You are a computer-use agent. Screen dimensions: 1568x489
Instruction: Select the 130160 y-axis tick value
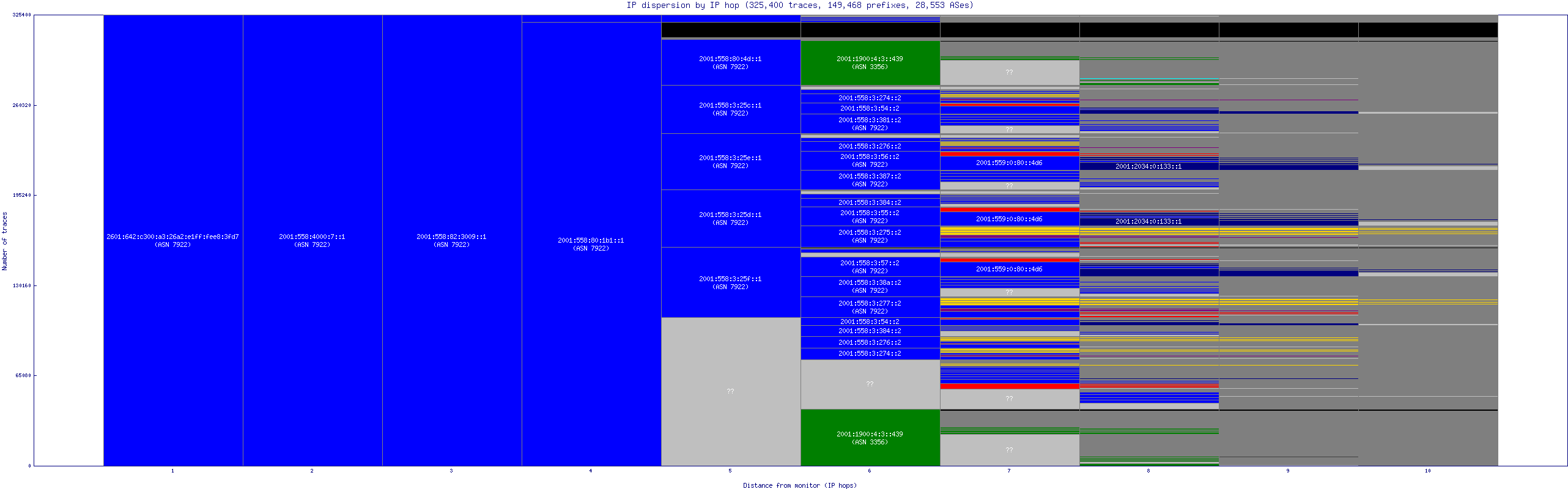coord(22,285)
